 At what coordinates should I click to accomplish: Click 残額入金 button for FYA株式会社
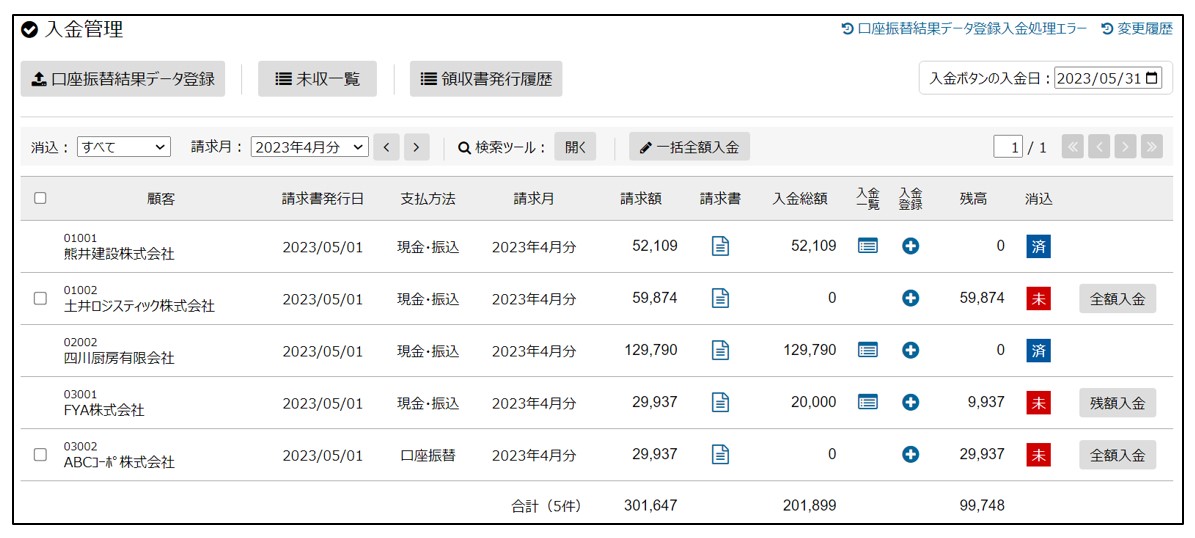(x=1117, y=403)
